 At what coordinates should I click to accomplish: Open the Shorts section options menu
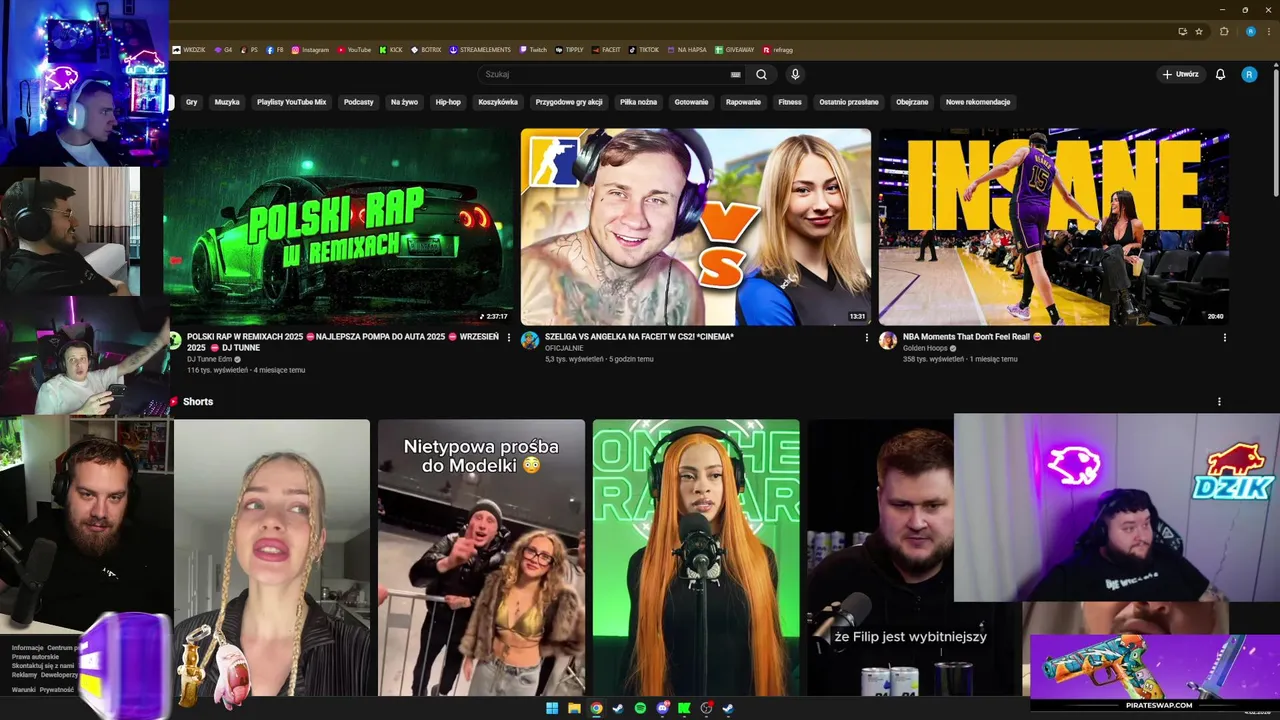(1219, 402)
